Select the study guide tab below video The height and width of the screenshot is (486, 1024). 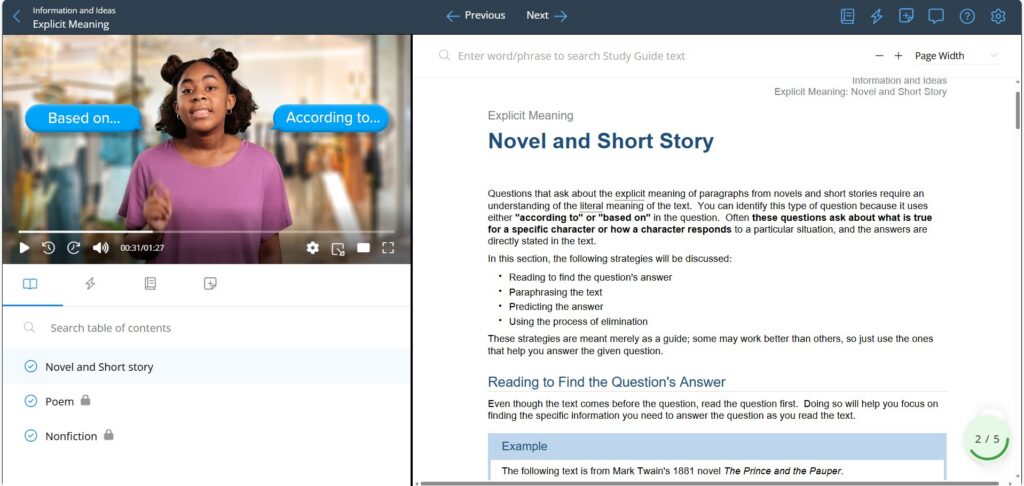(x=150, y=284)
